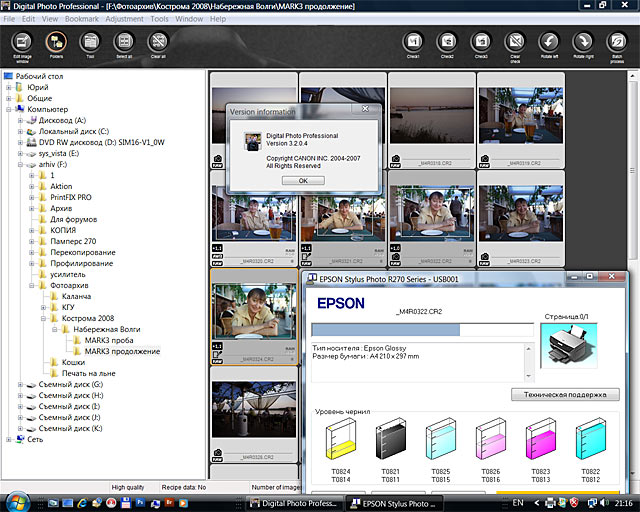Click the Select all toolbar icon
The width and height of the screenshot is (640, 512).
[124, 42]
